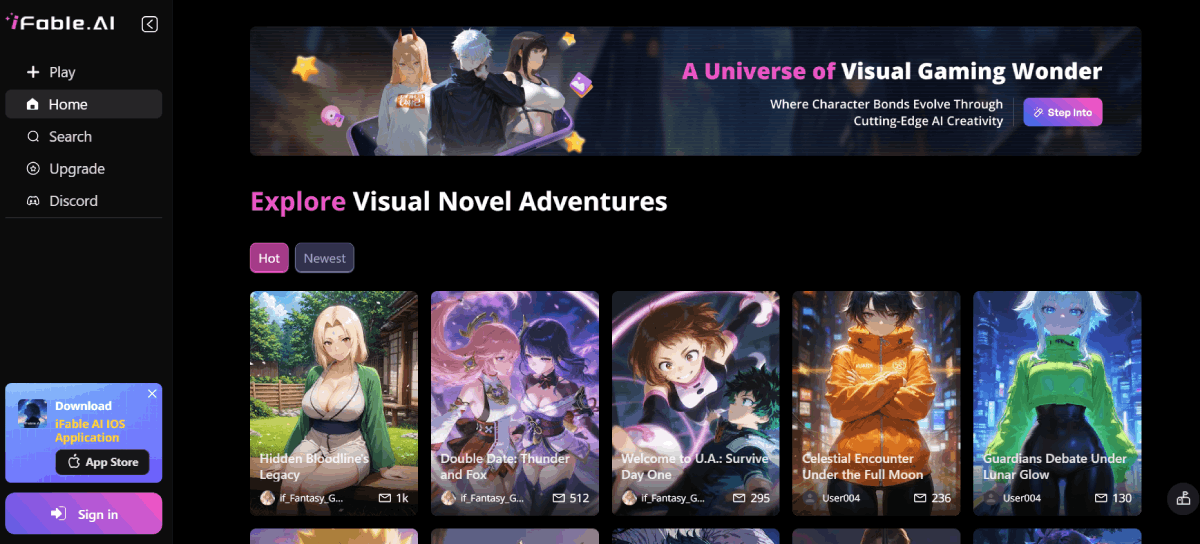1200x544 pixels.
Task: Open Welcome to U.A.: Survive Day One
Action: coord(696,403)
